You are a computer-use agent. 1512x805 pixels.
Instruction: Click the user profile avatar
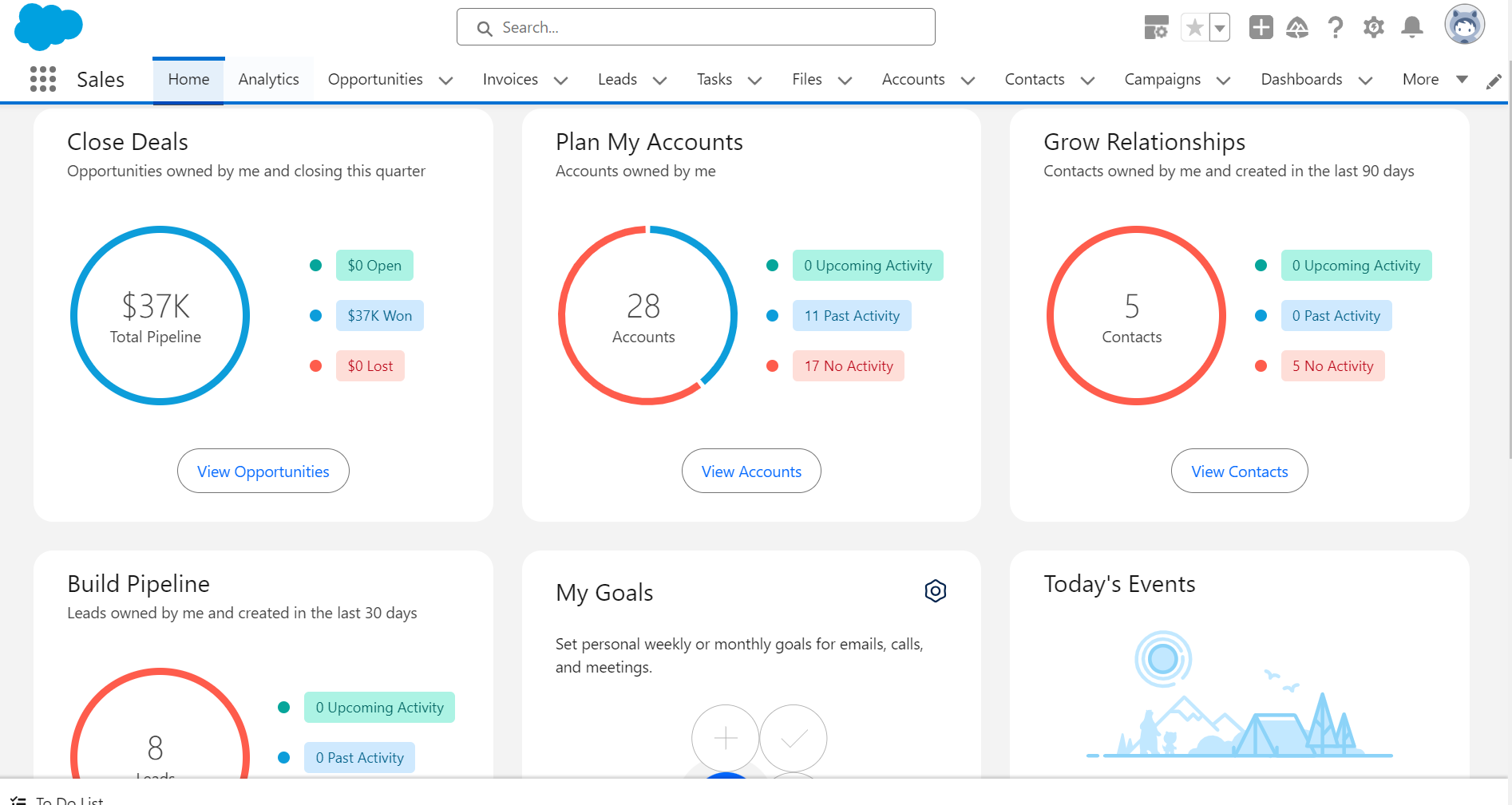click(1464, 26)
